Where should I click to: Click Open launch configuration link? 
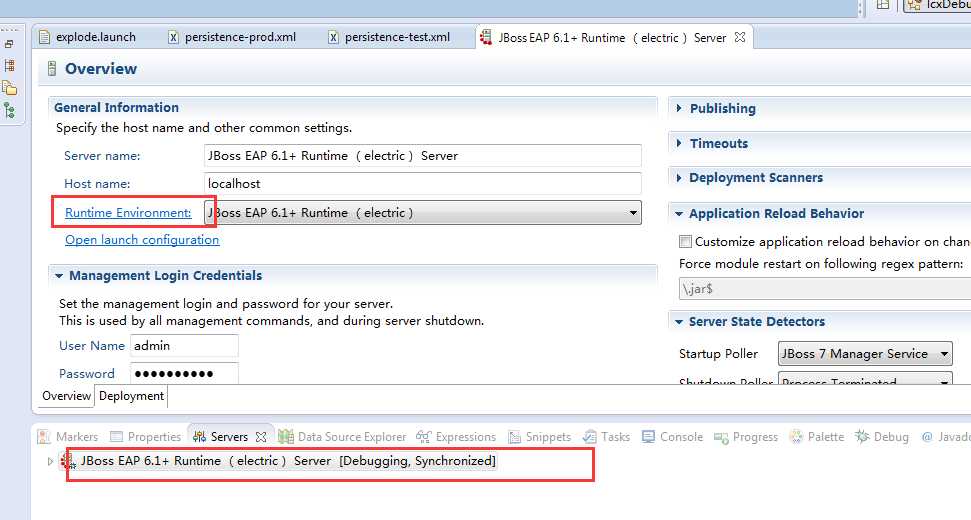(142, 240)
